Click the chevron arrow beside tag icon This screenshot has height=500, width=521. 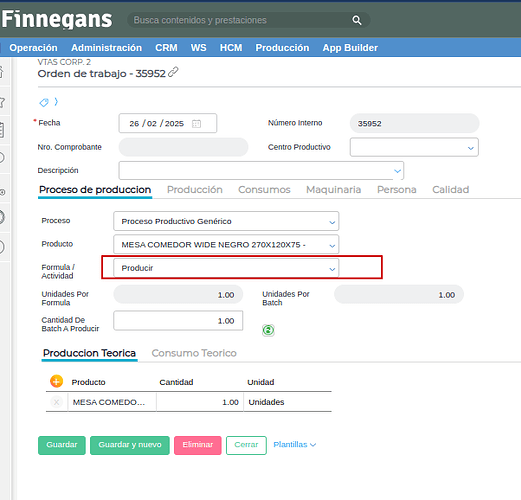[56, 102]
